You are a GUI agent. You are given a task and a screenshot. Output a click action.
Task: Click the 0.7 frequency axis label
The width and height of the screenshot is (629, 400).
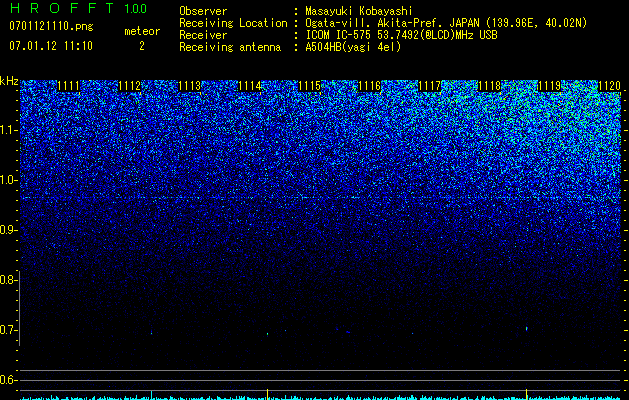(x=8, y=330)
